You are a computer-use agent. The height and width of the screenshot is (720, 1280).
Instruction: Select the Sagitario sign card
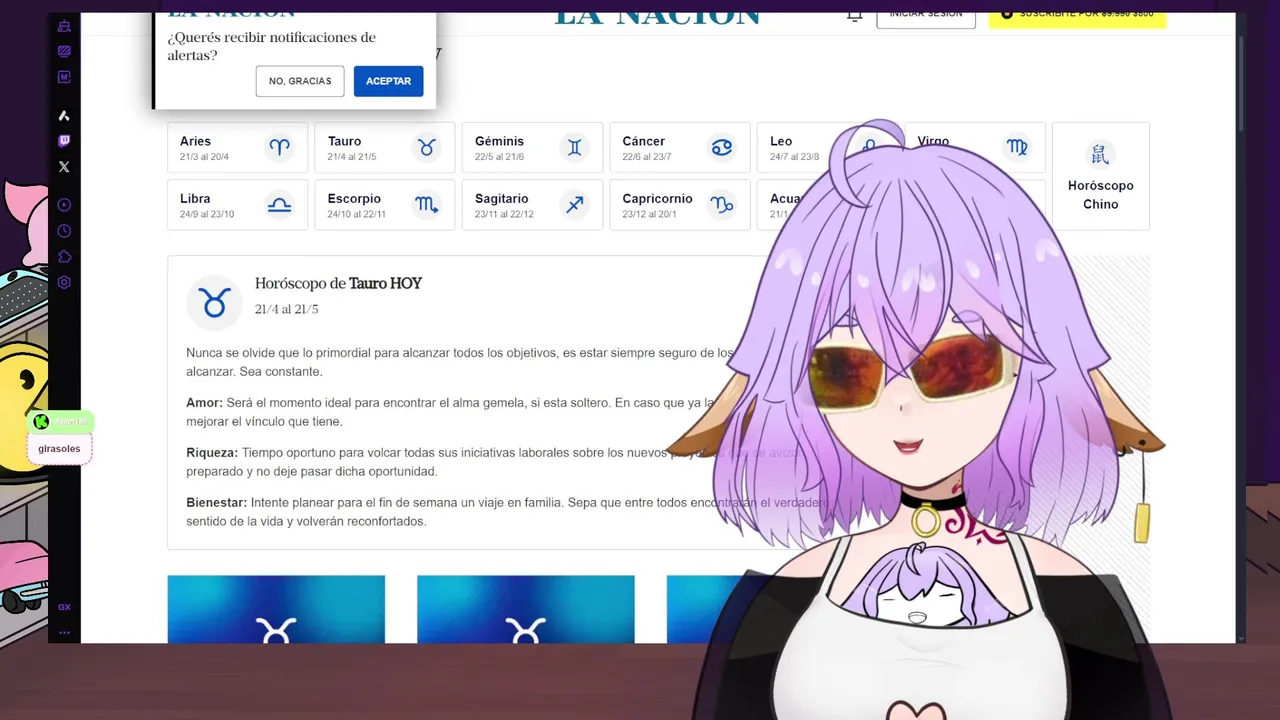pos(532,205)
